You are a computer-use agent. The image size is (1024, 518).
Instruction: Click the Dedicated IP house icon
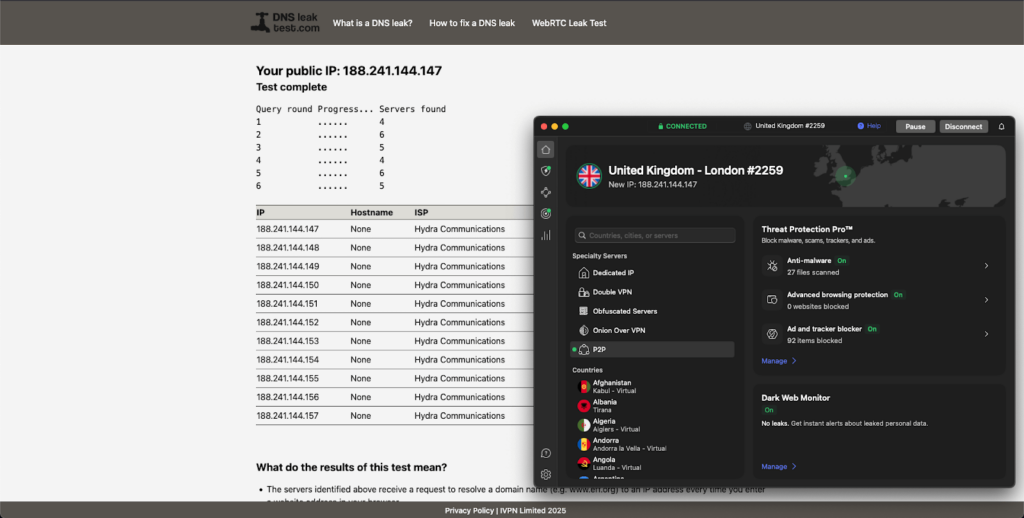click(584, 273)
